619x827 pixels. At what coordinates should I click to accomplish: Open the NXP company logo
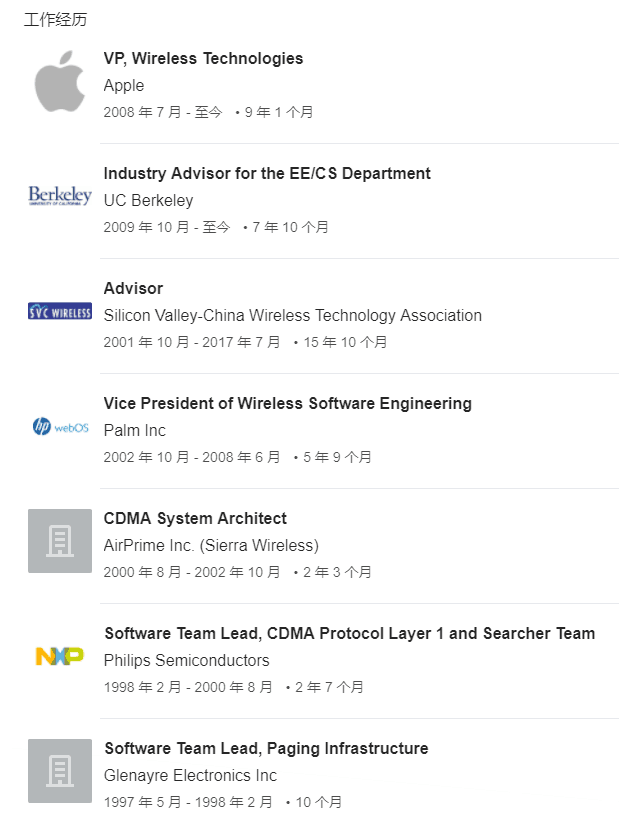pos(60,656)
